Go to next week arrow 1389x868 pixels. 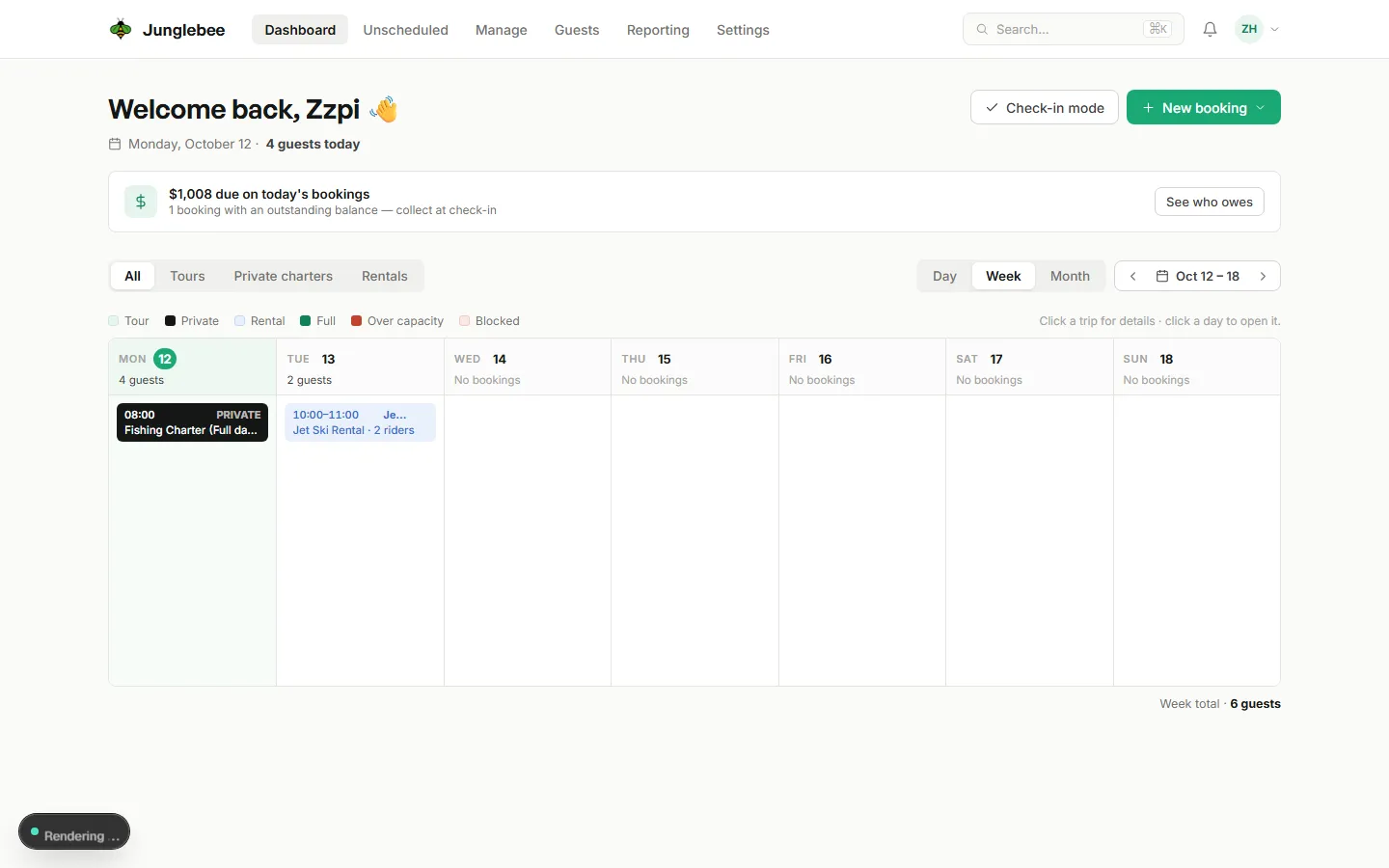pyautogui.click(x=1263, y=276)
